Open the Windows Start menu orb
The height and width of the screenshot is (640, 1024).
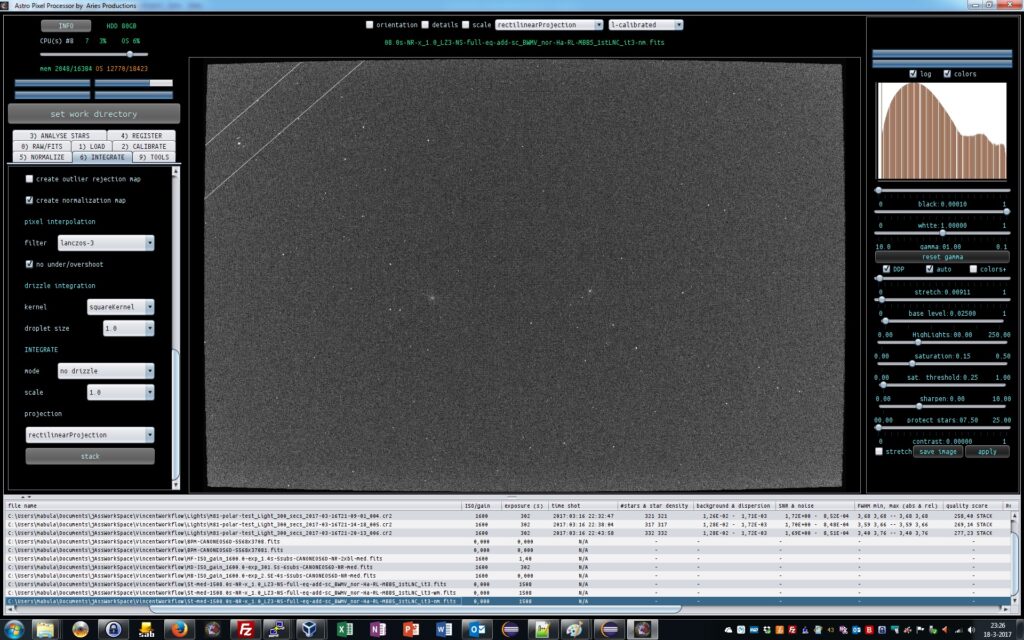(x=14, y=629)
